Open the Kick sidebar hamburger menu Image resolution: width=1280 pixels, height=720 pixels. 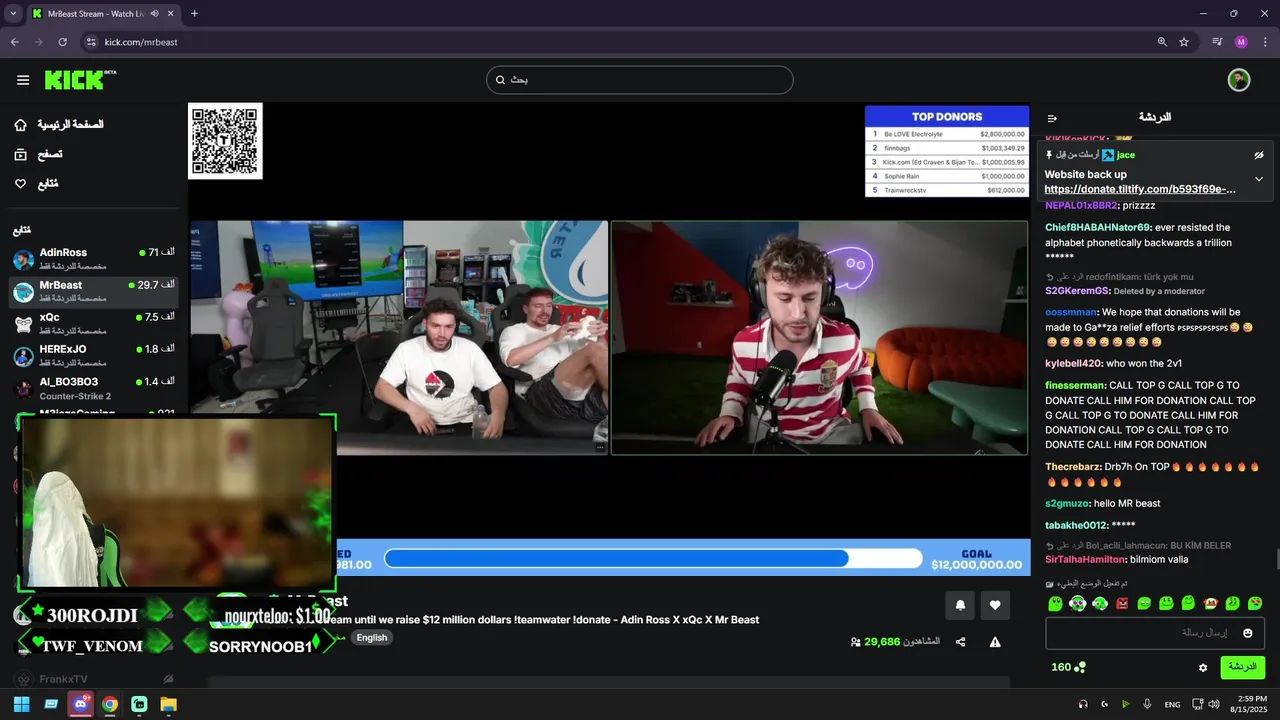[x=23, y=80]
